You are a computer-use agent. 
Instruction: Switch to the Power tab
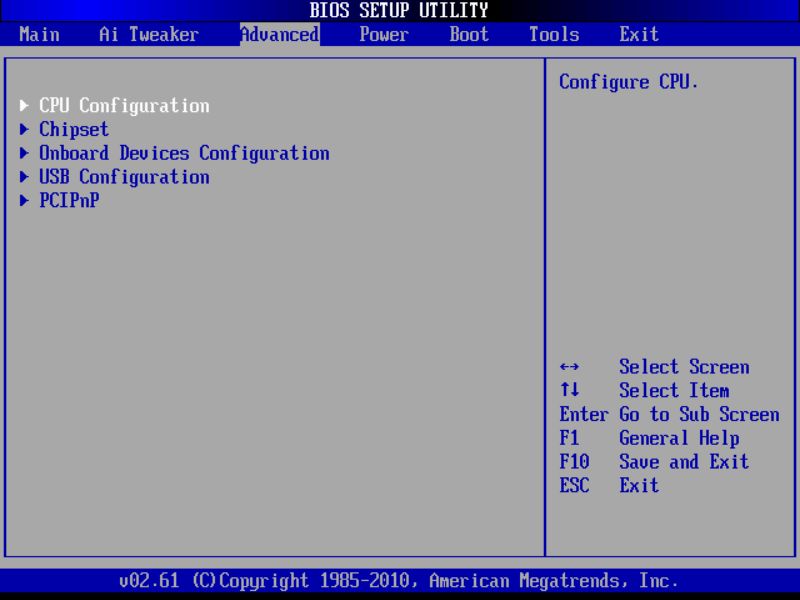click(383, 34)
